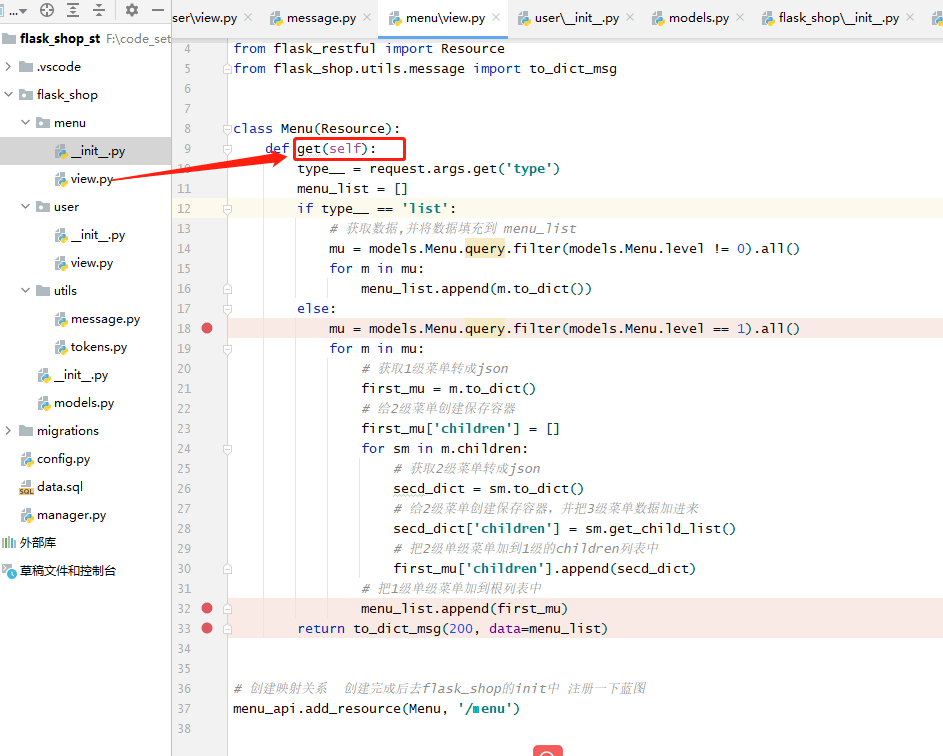Select tokens.py in utils folder
Image resolution: width=943 pixels, height=756 pixels.
click(x=85, y=346)
